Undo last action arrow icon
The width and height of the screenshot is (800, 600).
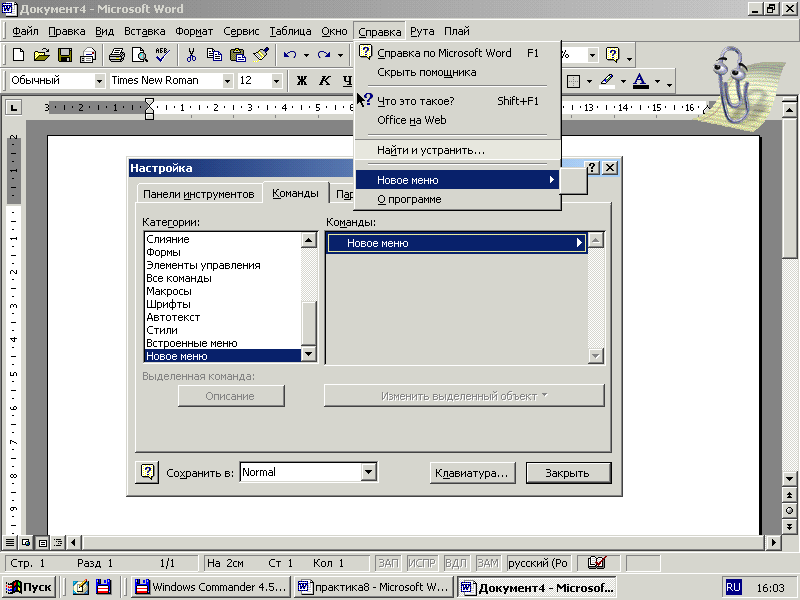tap(290, 55)
